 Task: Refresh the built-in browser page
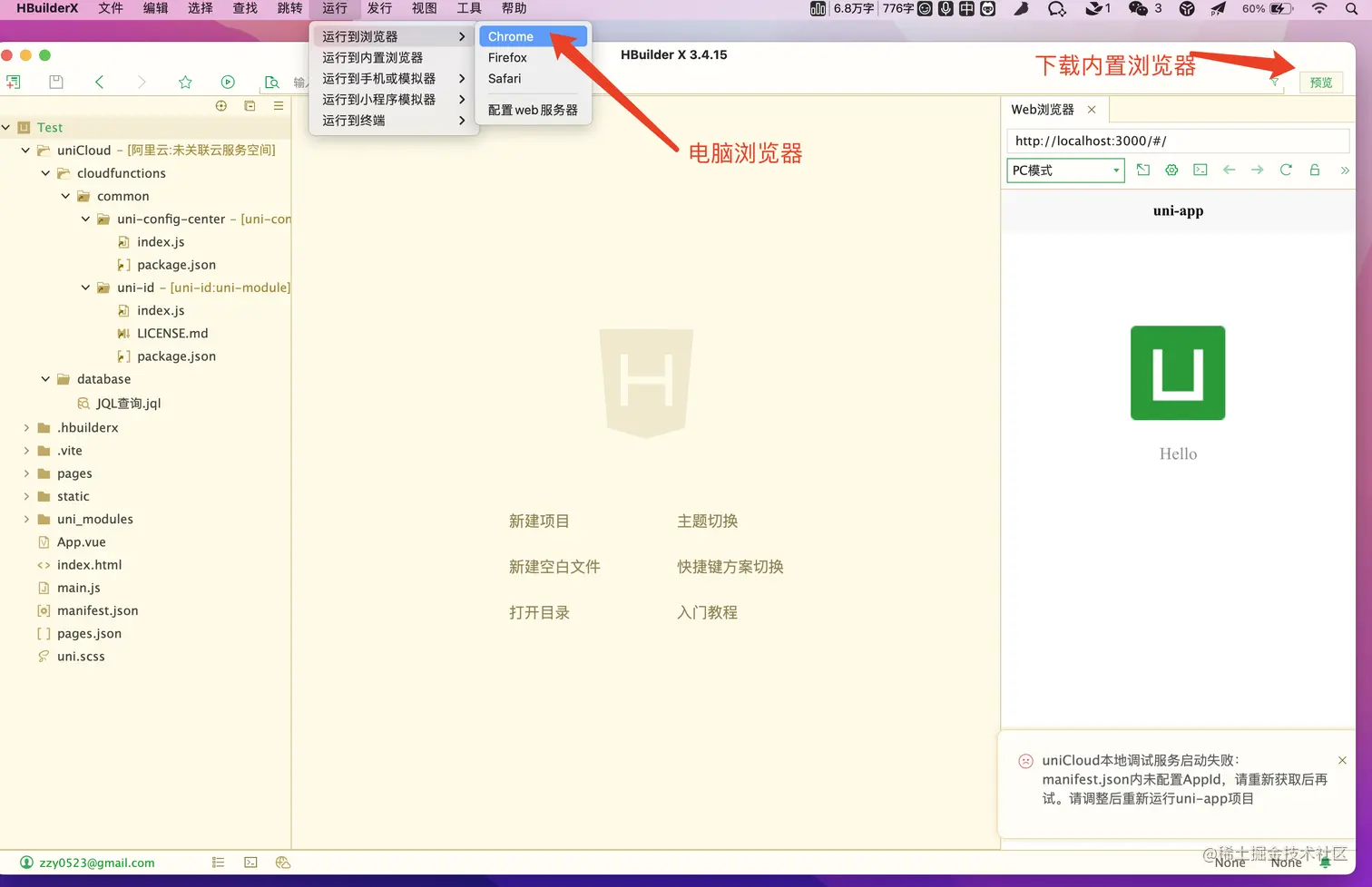(x=1286, y=170)
